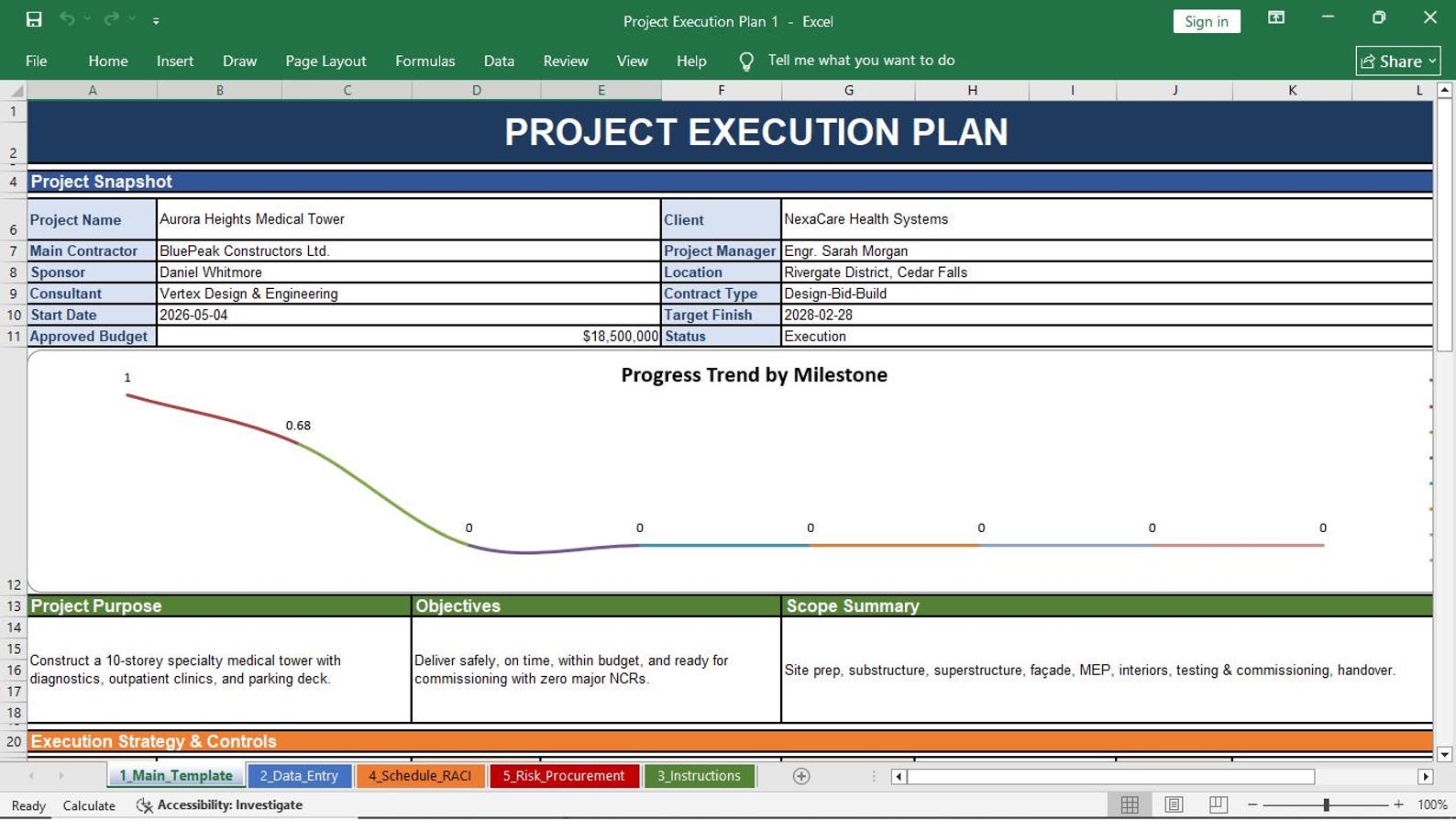Viewport: 1456px width, 821px height.
Task: Select the Scope Summary header cell
Action: 1107,606
